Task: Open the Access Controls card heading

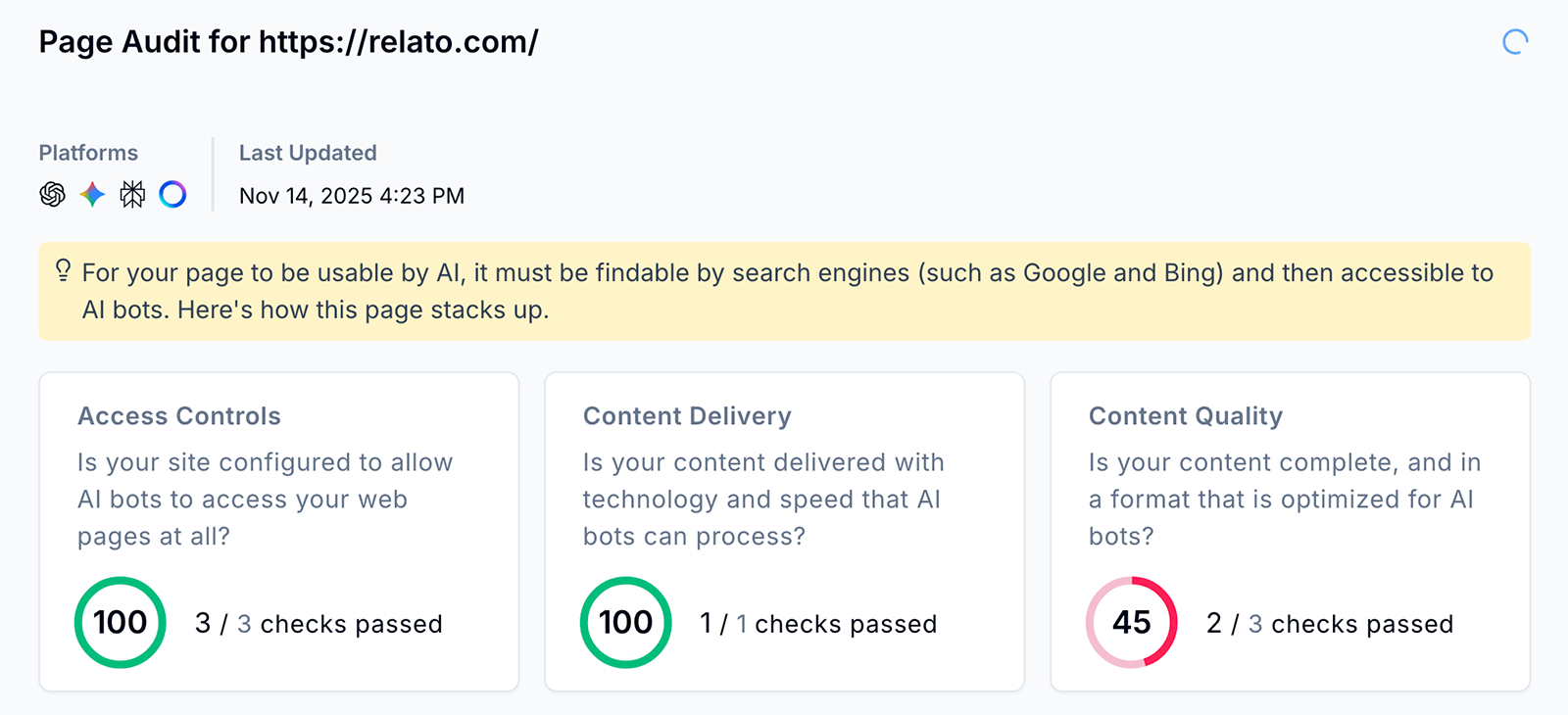Action: point(179,416)
